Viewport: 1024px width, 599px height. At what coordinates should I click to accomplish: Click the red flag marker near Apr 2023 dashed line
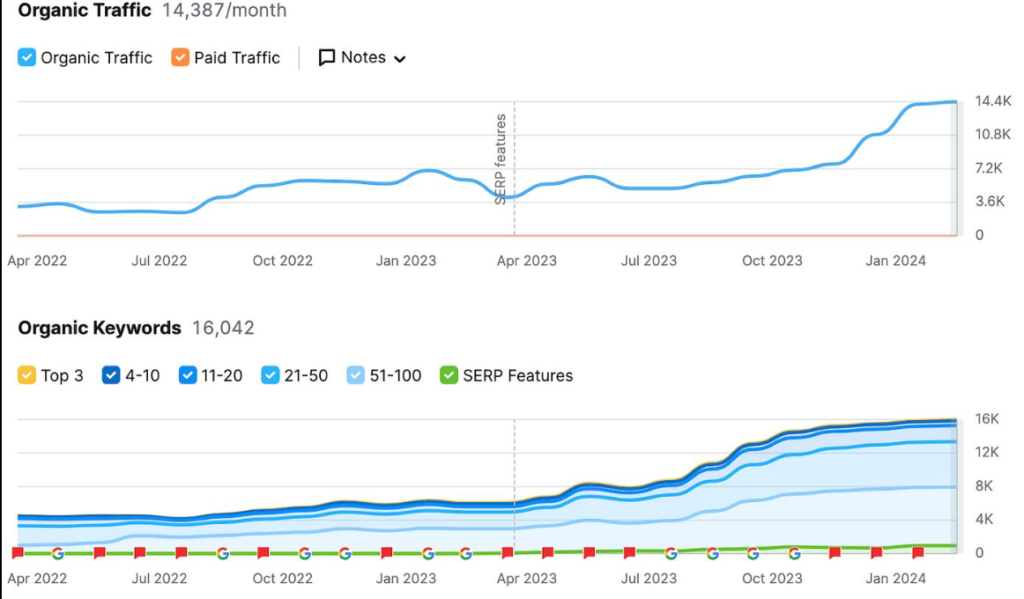pos(507,553)
